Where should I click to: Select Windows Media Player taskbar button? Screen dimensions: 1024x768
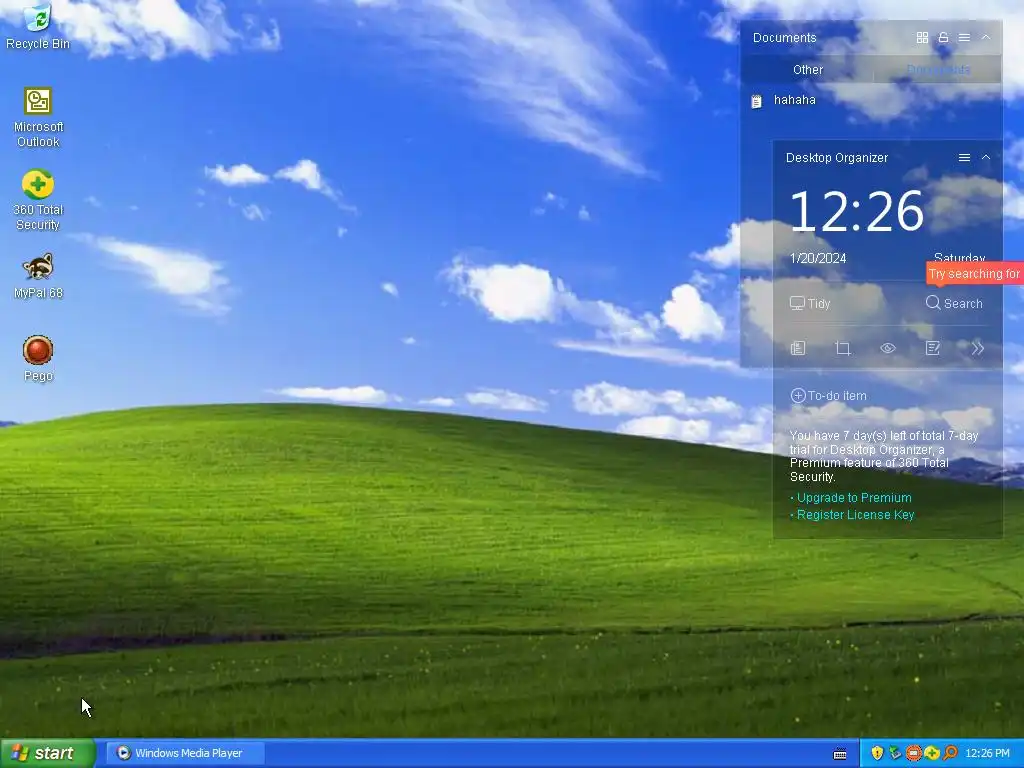185,753
